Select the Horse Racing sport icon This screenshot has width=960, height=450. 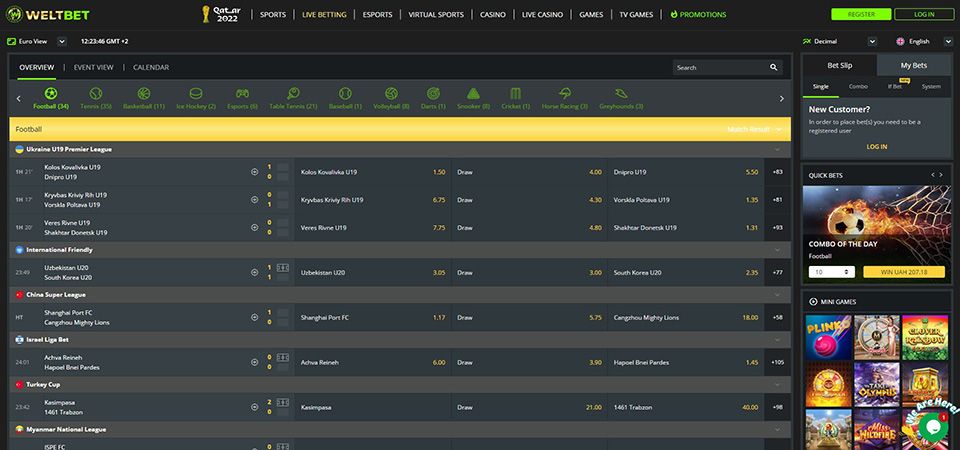564,94
